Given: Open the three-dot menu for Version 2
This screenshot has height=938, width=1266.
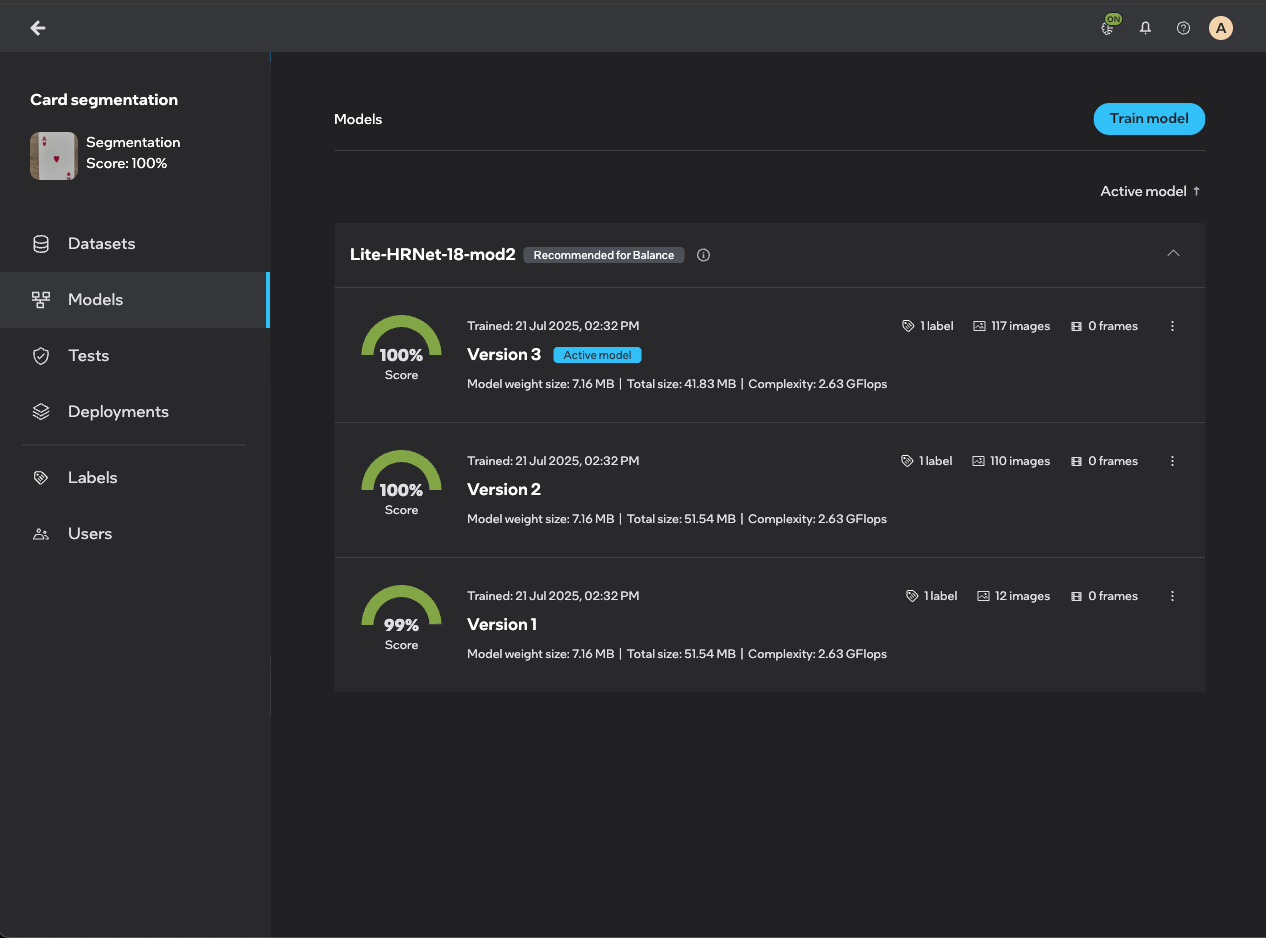Looking at the screenshot, I should 1172,461.
